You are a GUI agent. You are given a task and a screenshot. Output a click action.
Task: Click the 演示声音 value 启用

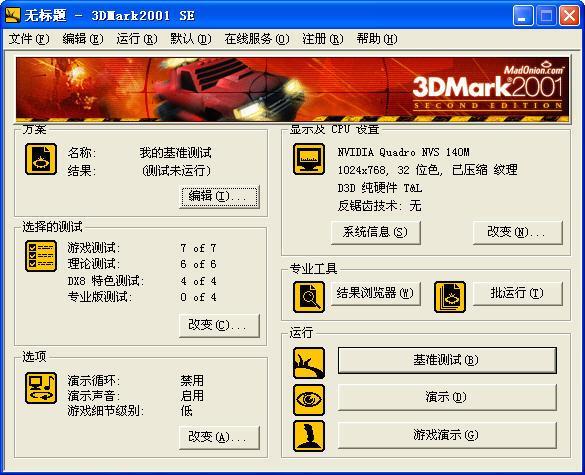point(192,396)
